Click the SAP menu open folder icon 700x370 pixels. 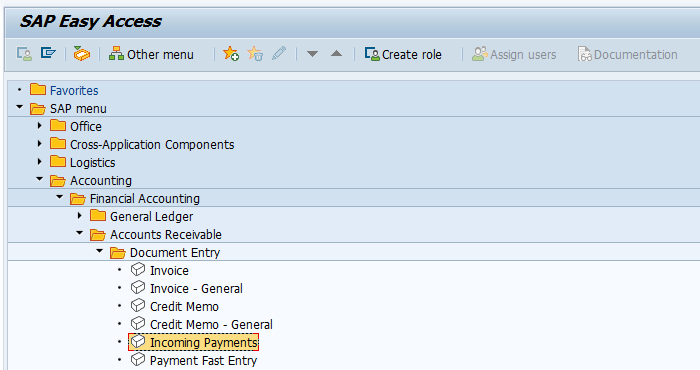tap(38, 108)
